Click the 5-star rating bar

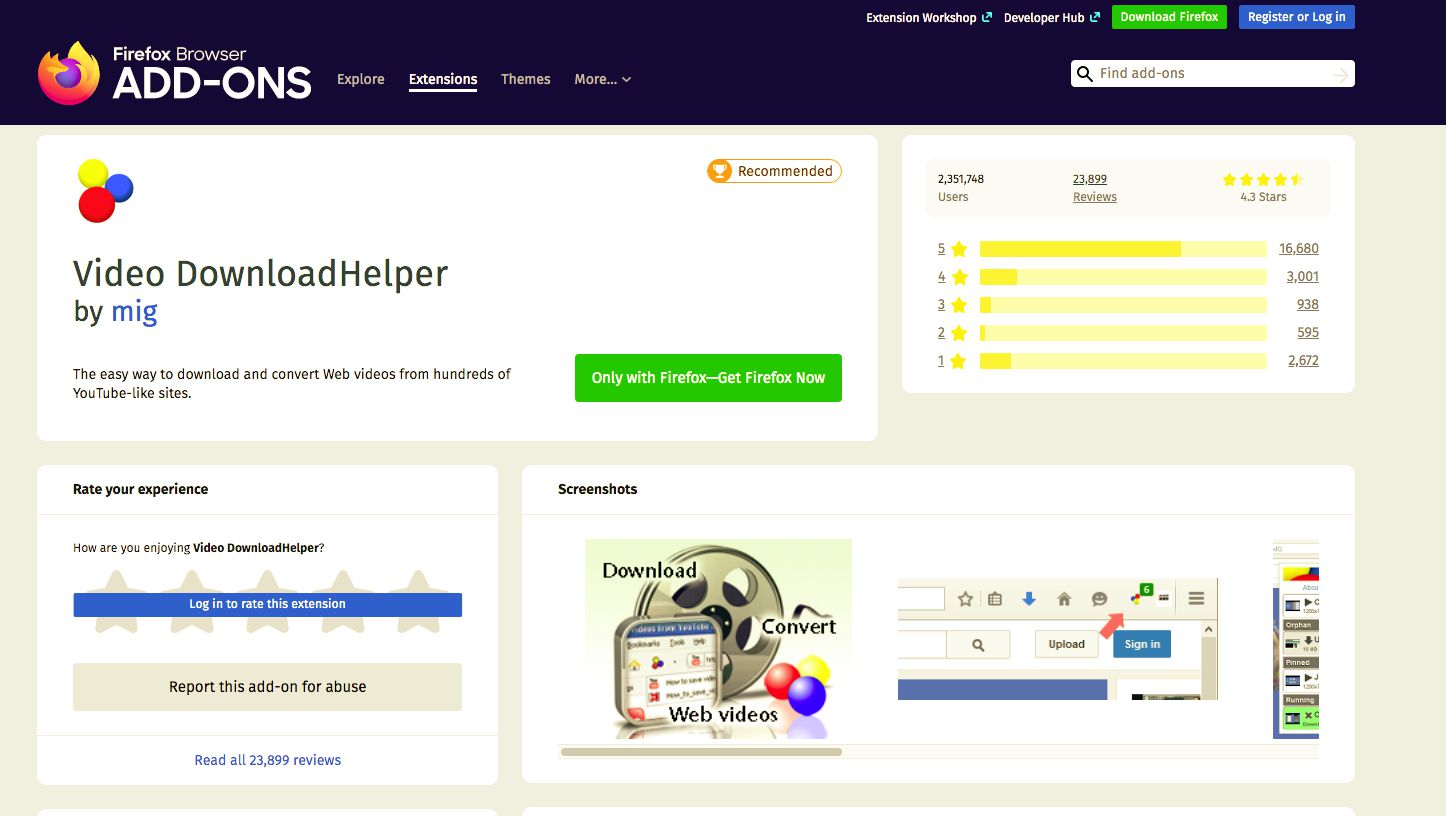tap(1123, 249)
